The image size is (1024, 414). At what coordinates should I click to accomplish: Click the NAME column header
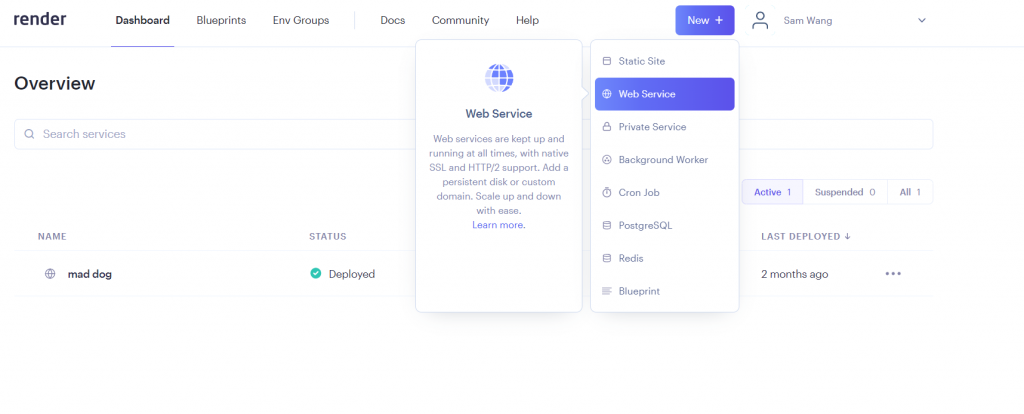(52, 236)
